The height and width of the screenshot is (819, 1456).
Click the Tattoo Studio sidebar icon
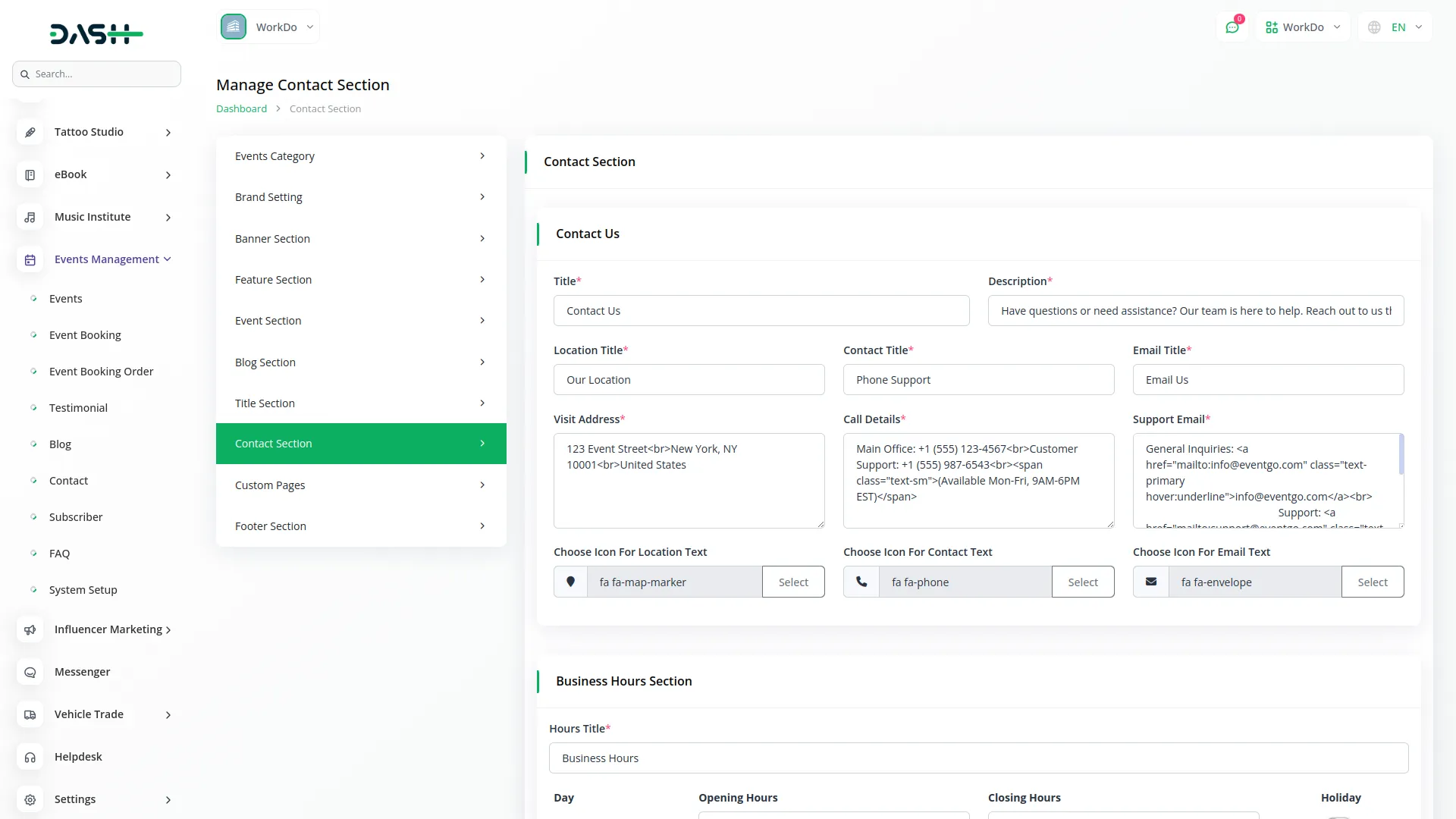pos(30,132)
